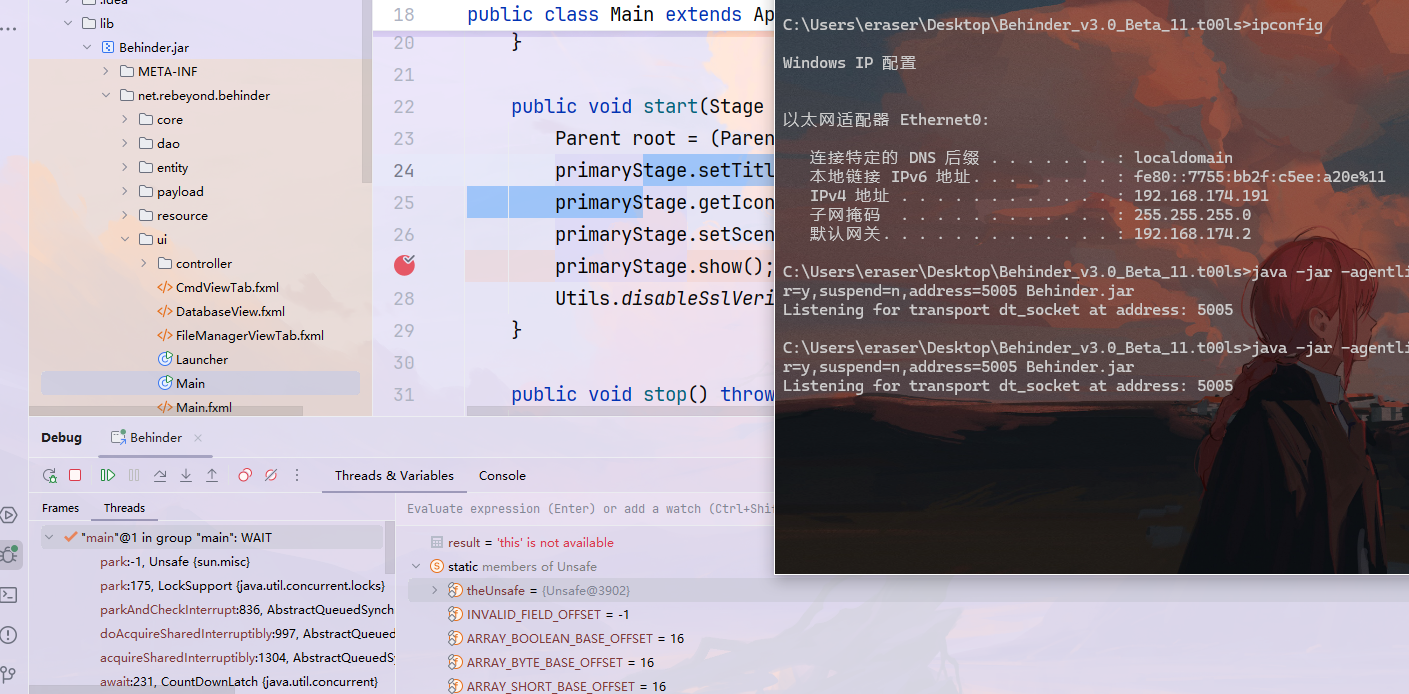Click the Step Over icon
The image size is (1409, 694).
pyautogui.click(x=160, y=476)
